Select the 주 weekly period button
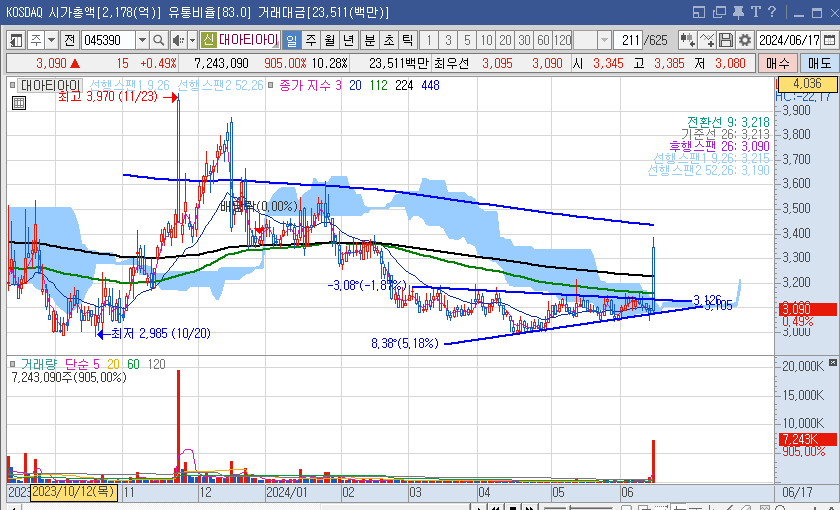 311,40
